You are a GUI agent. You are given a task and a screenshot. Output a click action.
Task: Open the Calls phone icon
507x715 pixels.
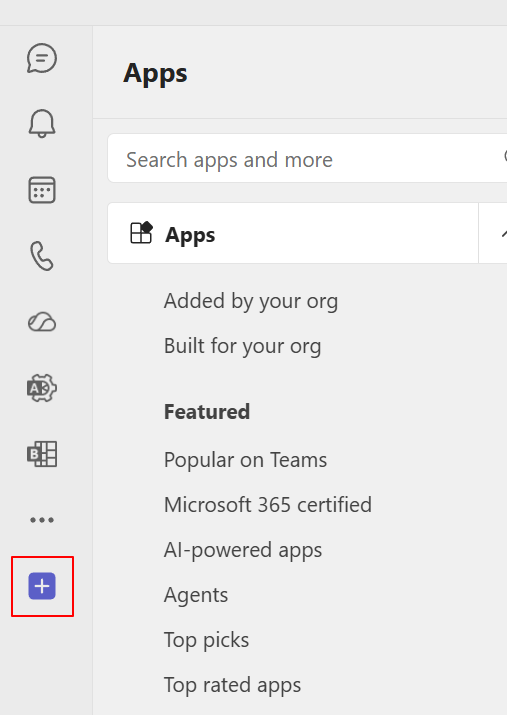point(42,256)
